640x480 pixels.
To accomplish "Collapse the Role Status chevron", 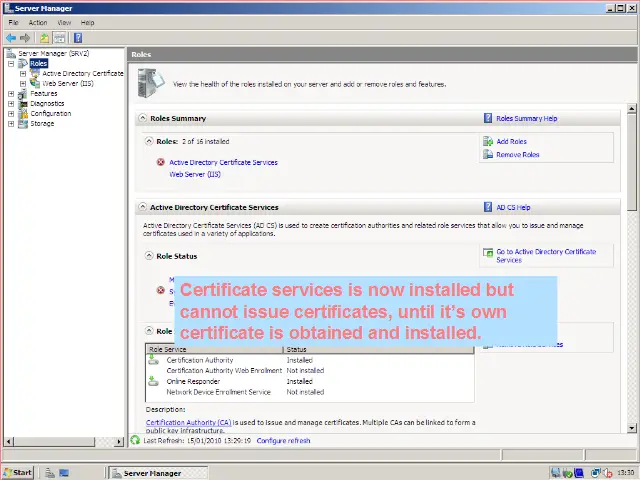I will (149, 256).
